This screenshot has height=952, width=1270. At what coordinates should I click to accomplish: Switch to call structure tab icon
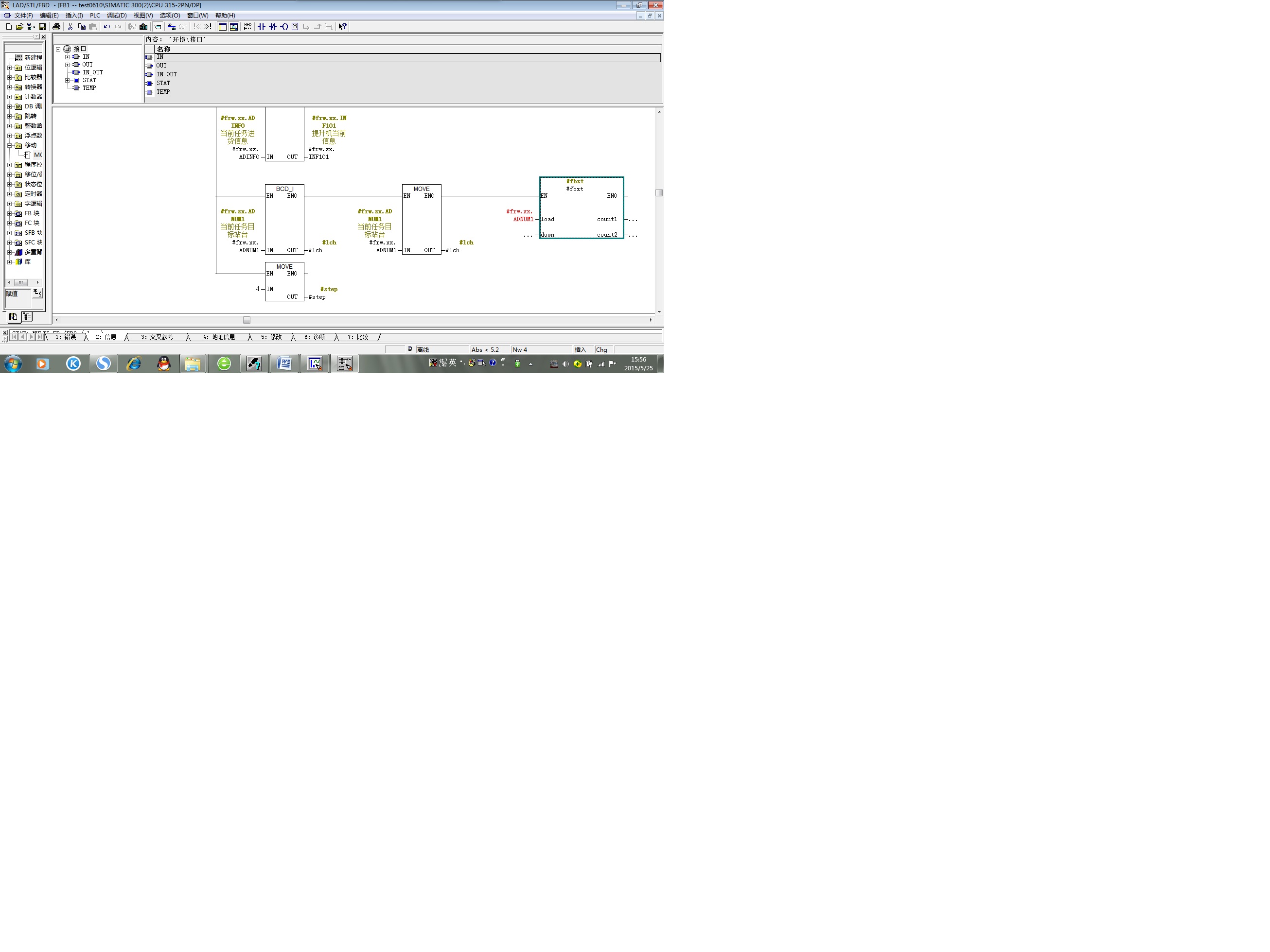(27, 317)
